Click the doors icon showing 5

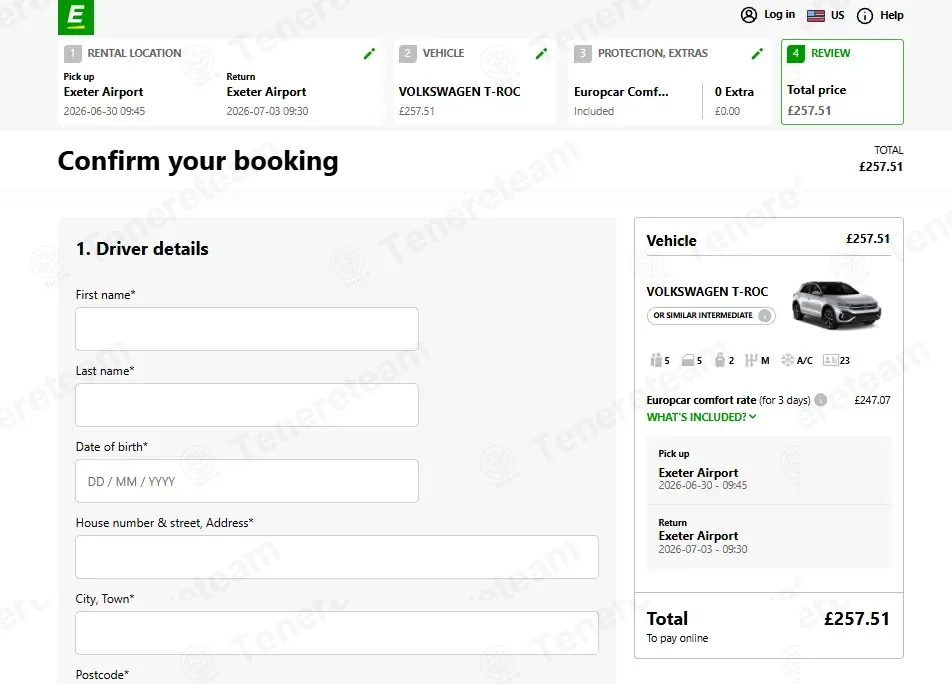click(x=687, y=361)
